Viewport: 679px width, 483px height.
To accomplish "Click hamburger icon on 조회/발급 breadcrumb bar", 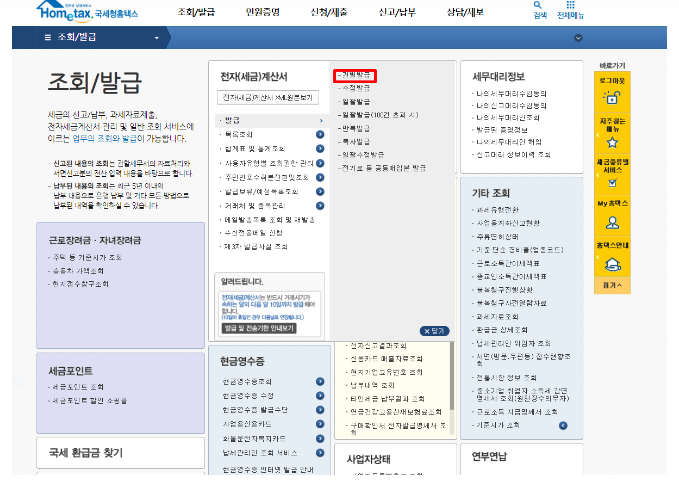I will (x=48, y=38).
